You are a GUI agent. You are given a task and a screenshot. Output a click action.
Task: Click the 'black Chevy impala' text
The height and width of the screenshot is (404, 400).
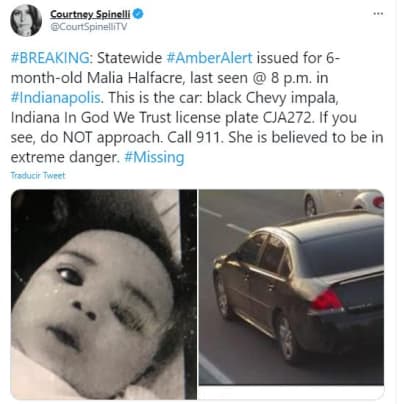point(272,98)
